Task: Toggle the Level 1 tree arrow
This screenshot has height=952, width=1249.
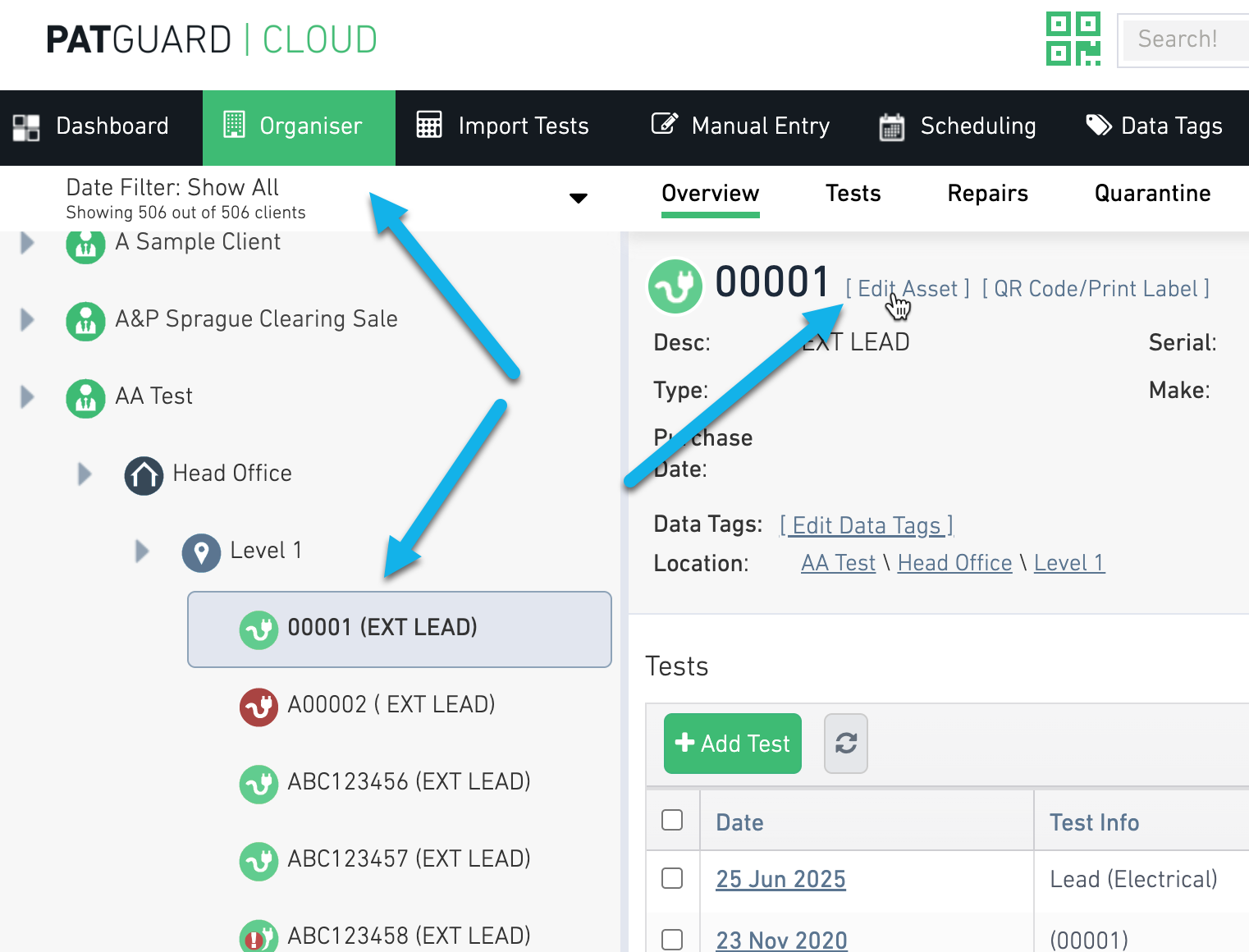Action: pyautogui.click(x=142, y=551)
